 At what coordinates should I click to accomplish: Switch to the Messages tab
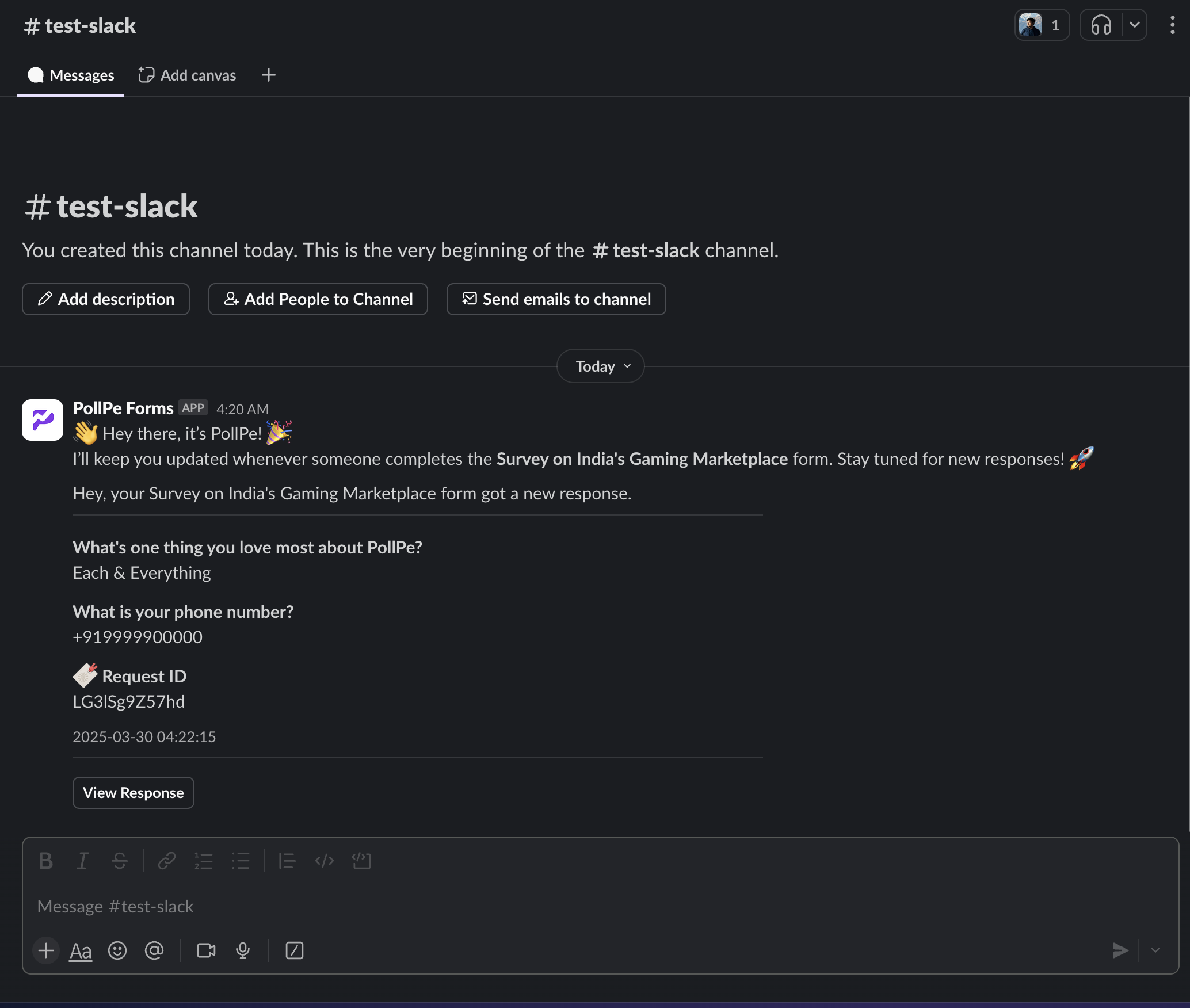click(x=71, y=75)
